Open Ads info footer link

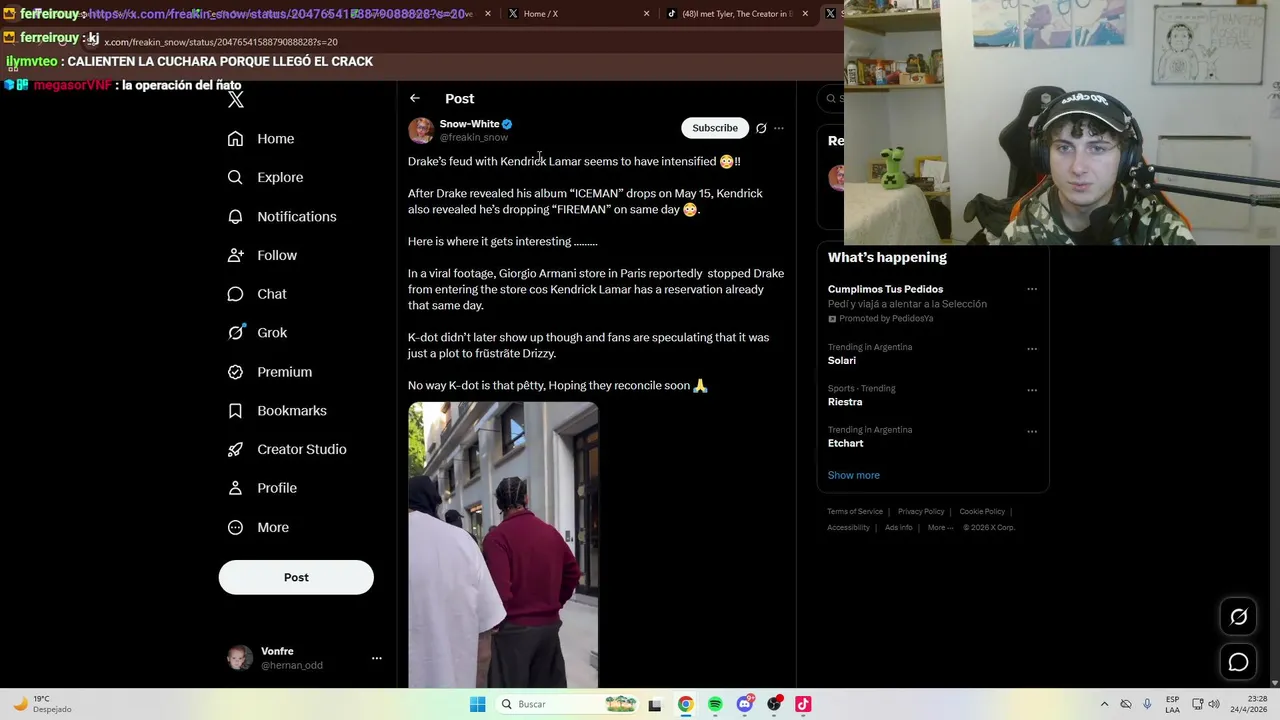pos(899,528)
